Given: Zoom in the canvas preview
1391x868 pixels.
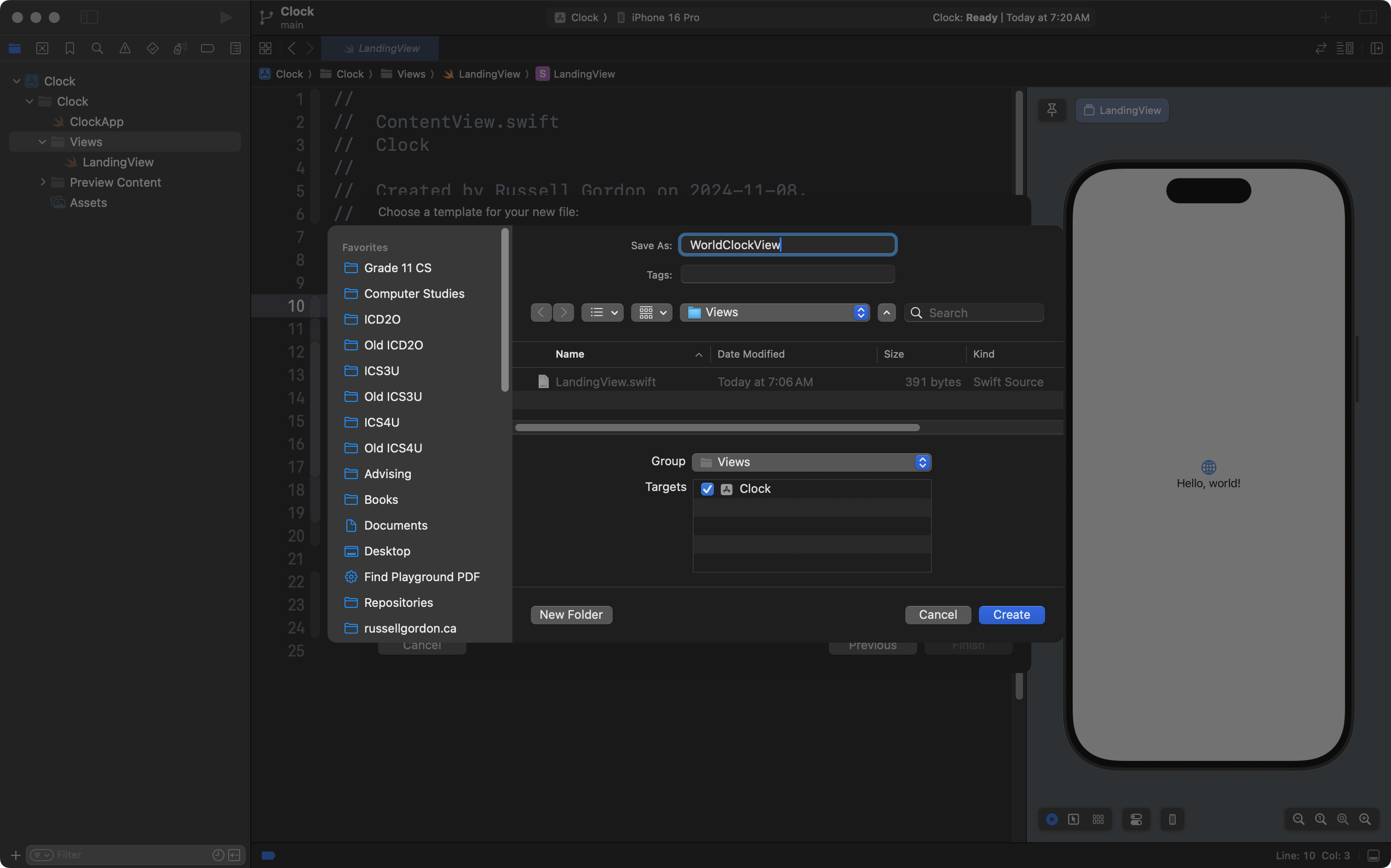Looking at the screenshot, I should pos(1365,819).
